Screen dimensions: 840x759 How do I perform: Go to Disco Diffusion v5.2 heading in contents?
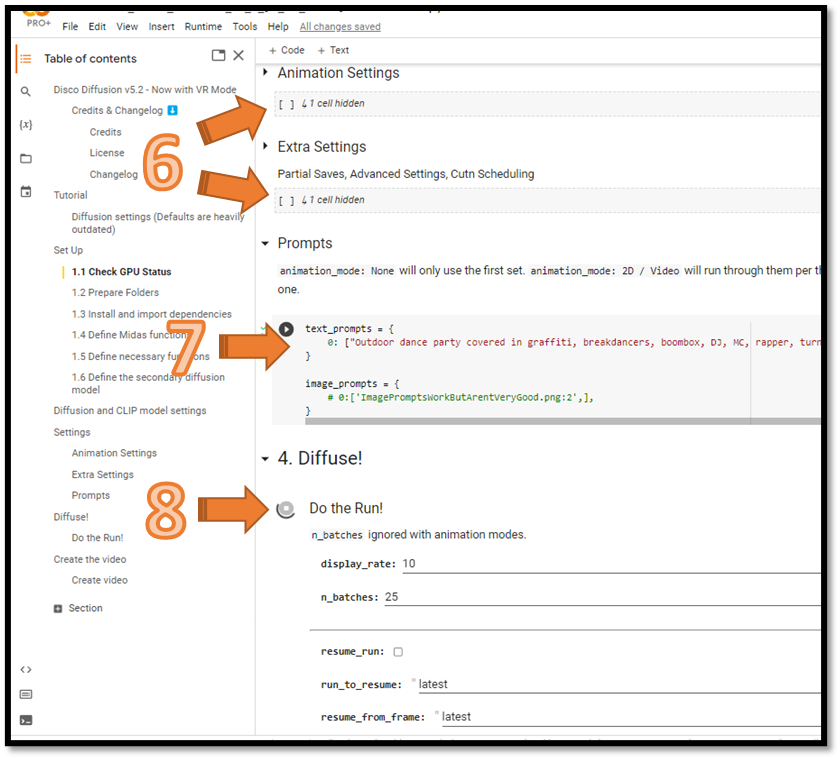coord(145,90)
